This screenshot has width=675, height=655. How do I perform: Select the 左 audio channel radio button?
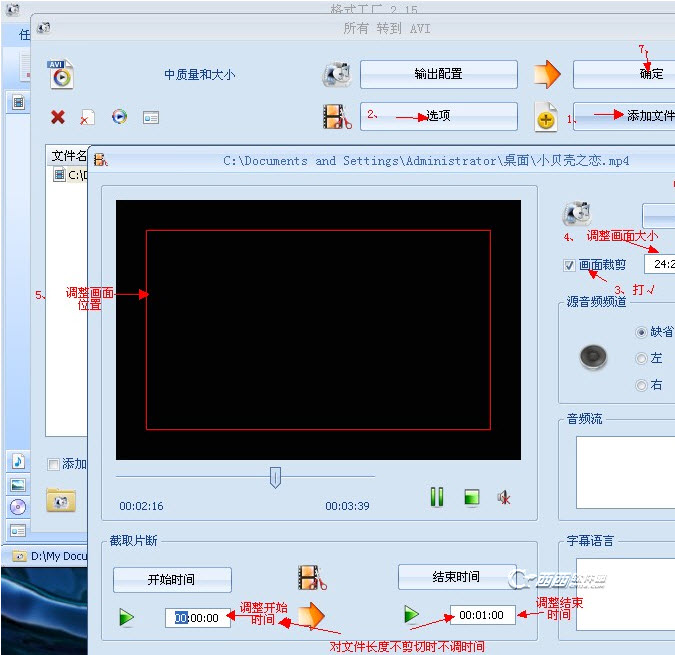[x=641, y=358]
